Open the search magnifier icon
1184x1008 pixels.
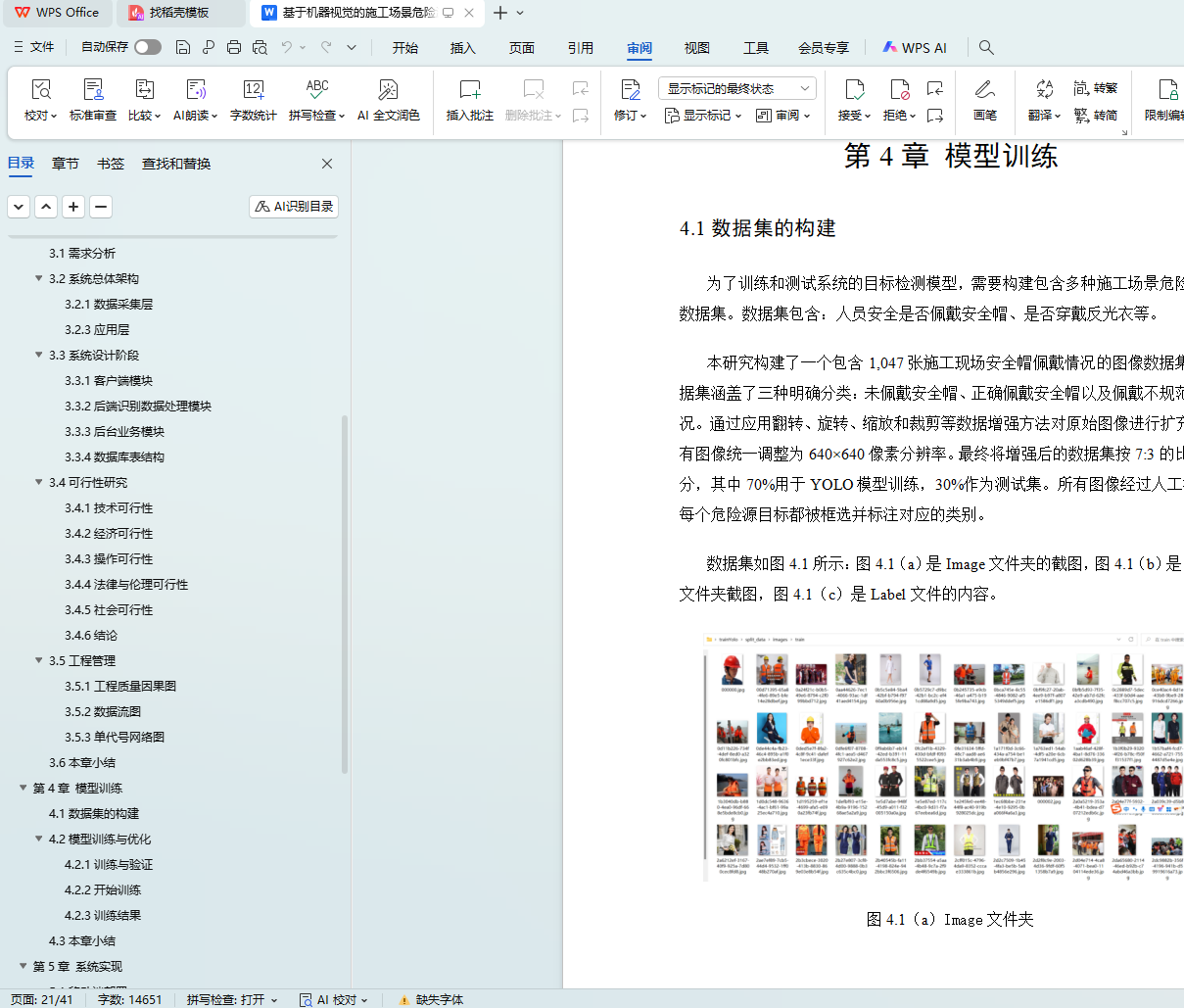point(986,47)
